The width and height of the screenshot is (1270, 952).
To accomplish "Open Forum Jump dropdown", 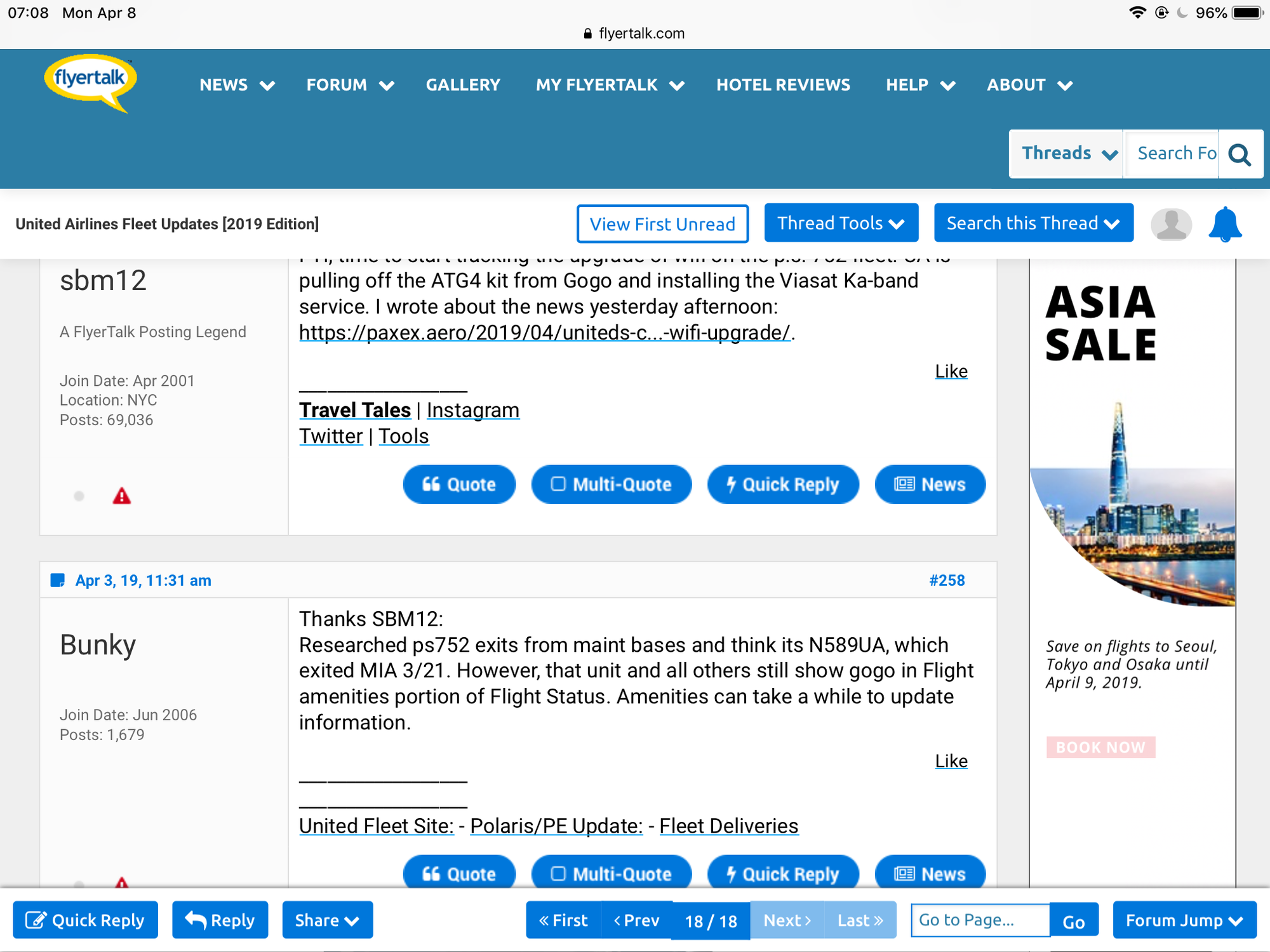I will pos(1184,920).
